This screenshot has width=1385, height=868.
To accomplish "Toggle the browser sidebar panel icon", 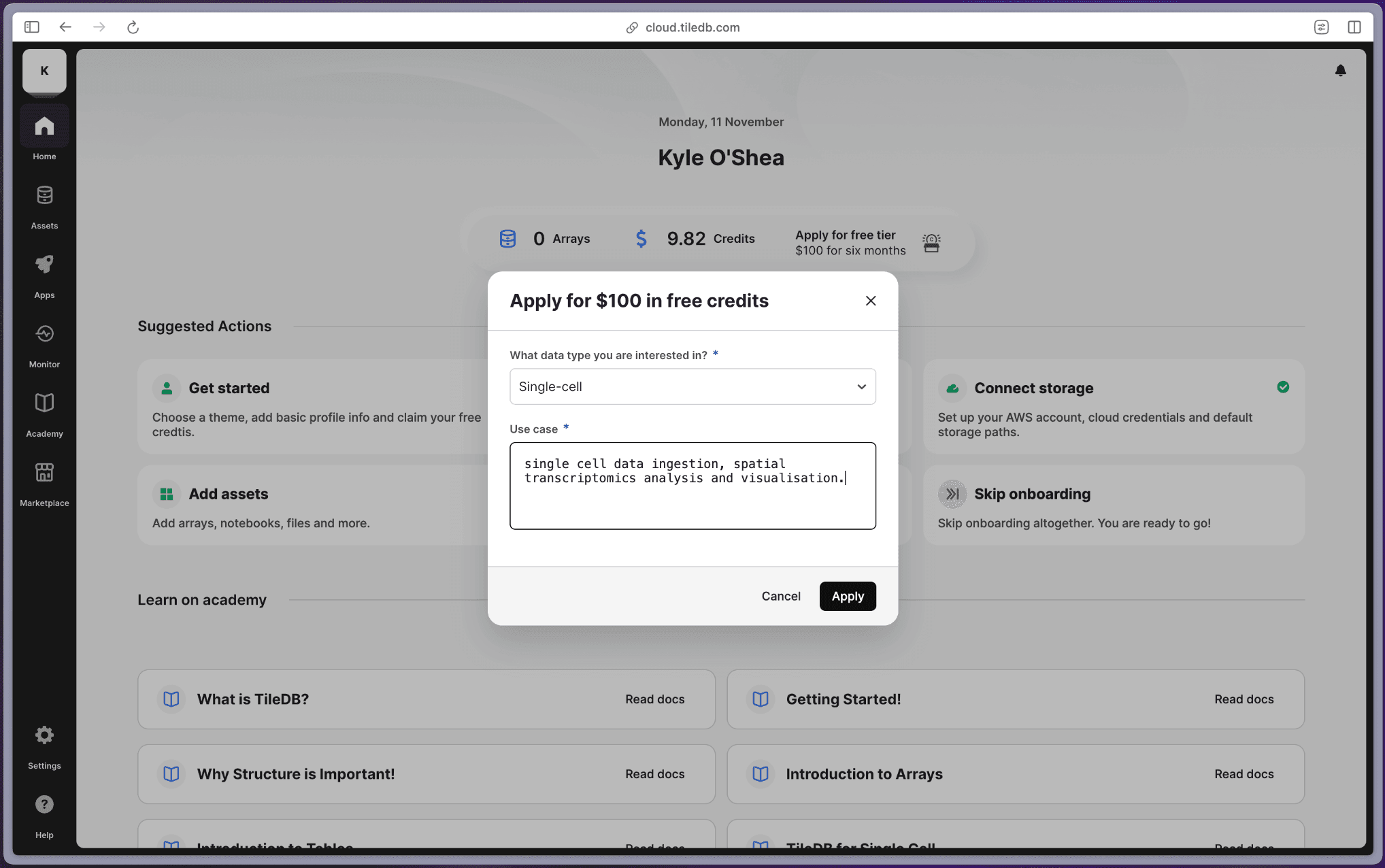I will [x=32, y=27].
